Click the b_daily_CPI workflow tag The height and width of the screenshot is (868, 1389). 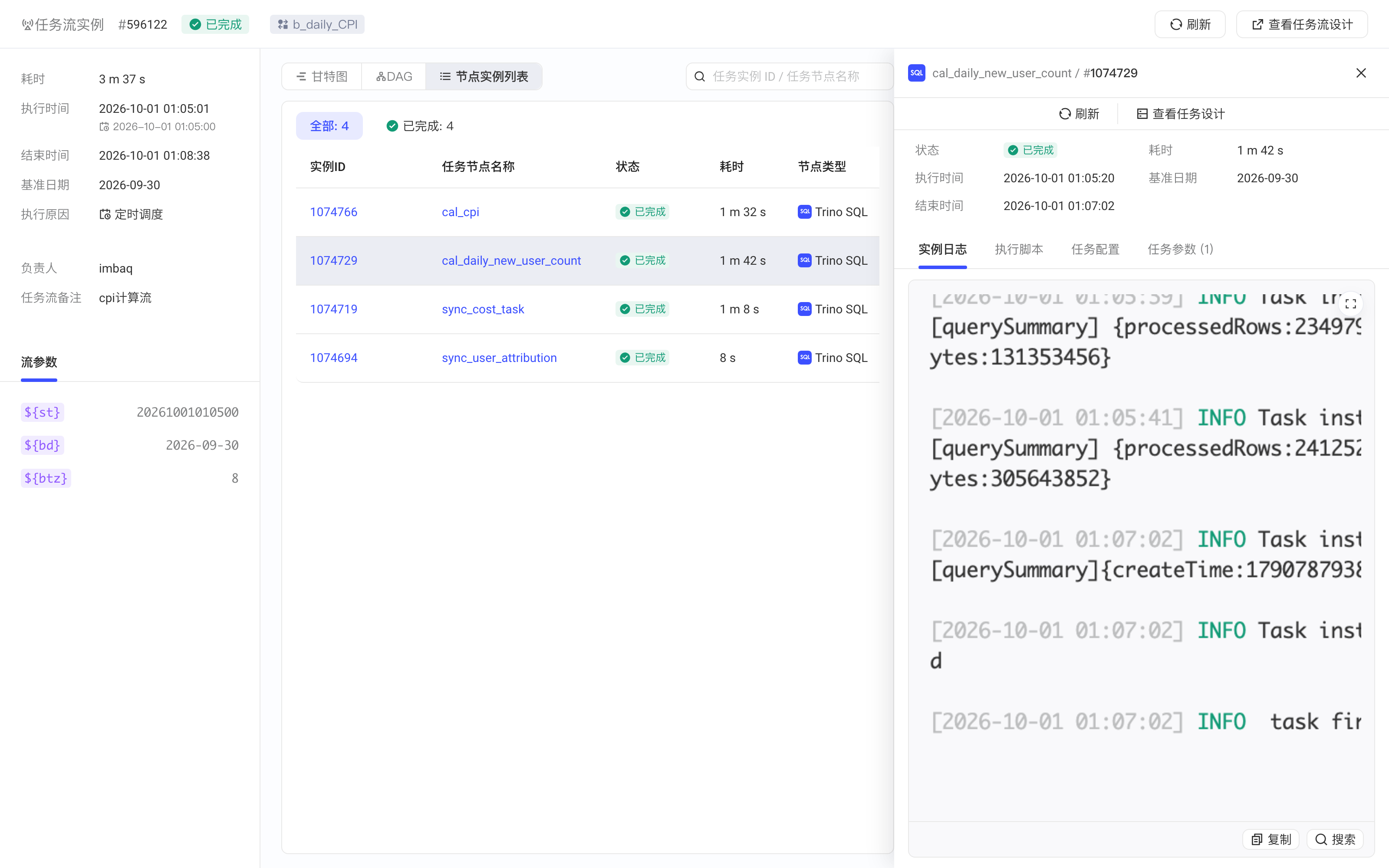tap(317, 24)
